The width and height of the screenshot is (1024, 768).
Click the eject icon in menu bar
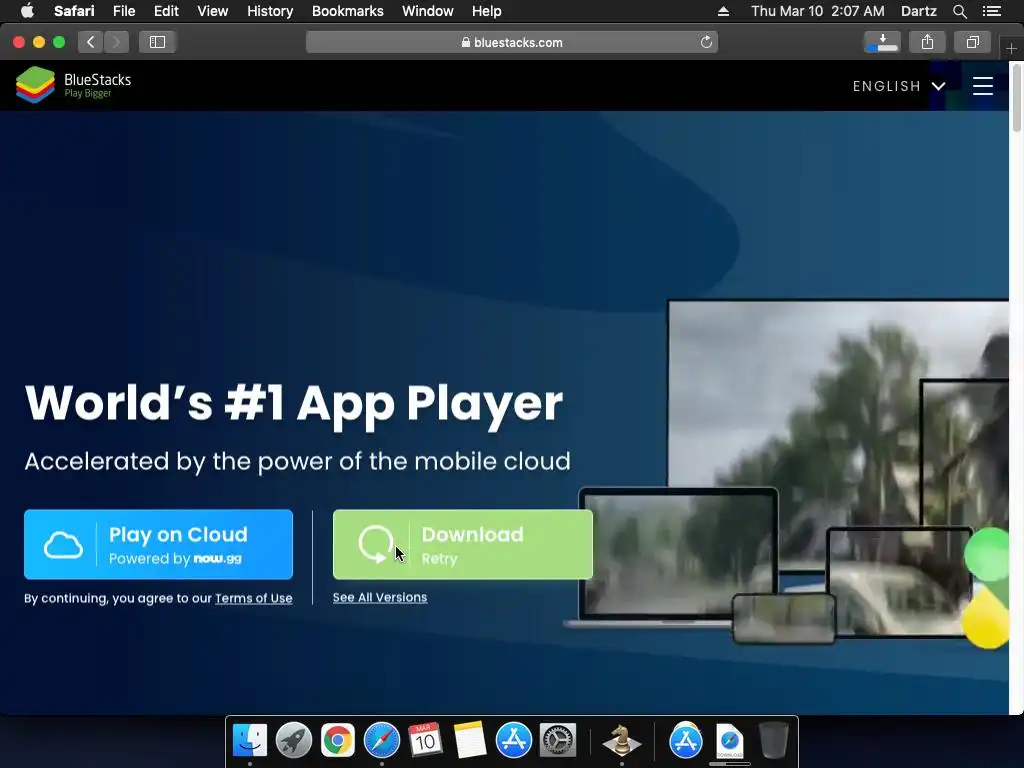coord(723,11)
